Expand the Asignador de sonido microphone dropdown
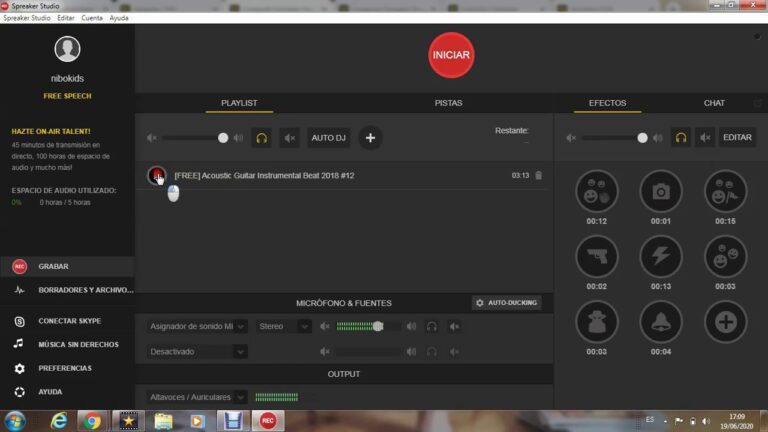The width and height of the screenshot is (768, 432). pos(197,326)
